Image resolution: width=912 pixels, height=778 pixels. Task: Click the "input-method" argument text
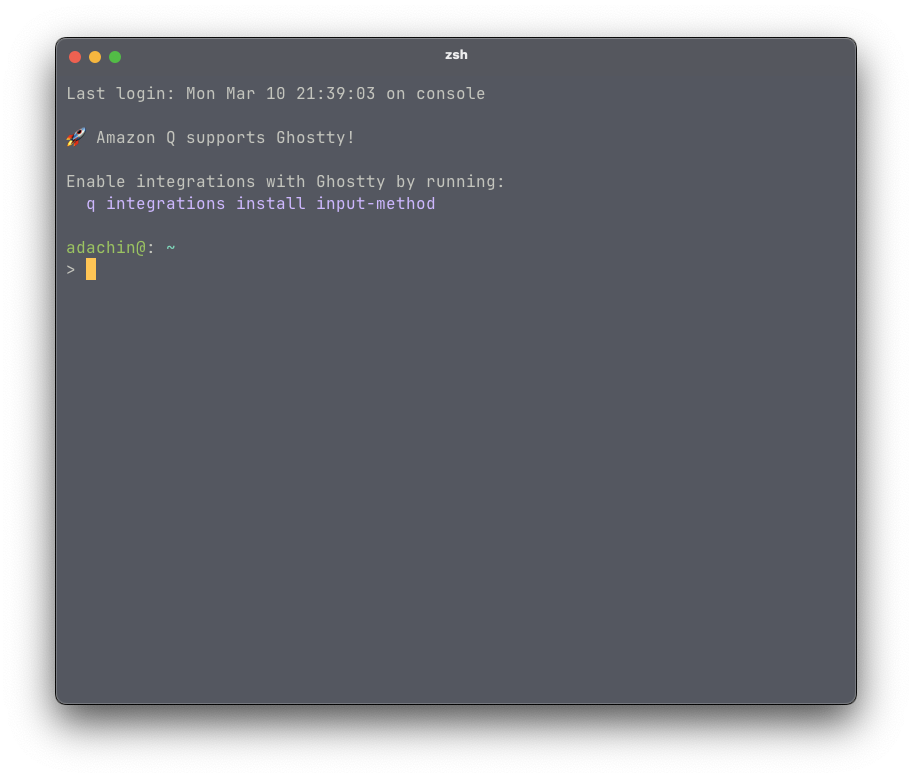click(376, 204)
